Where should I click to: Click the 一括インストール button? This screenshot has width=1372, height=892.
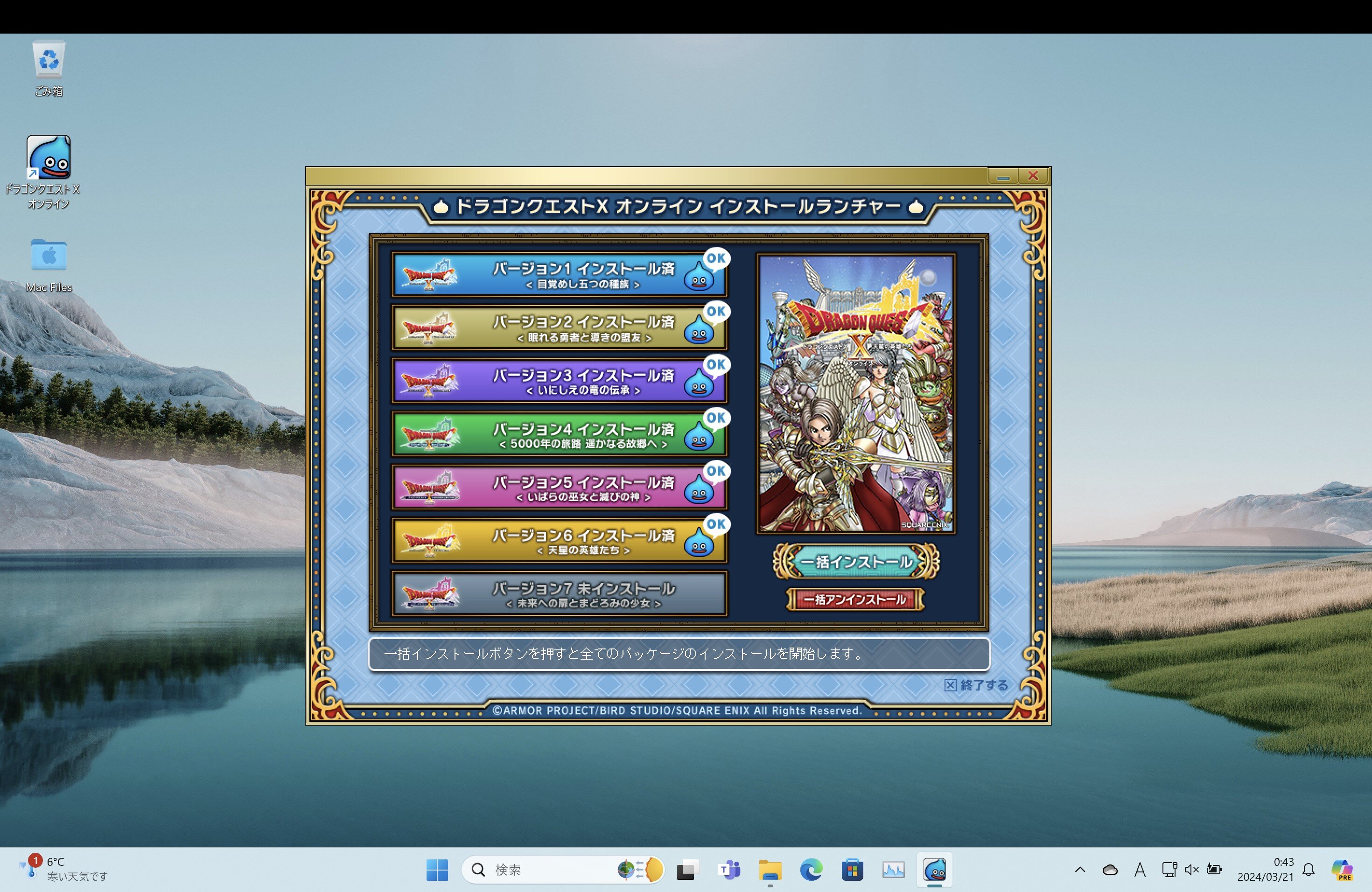click(x=856, y=561)
